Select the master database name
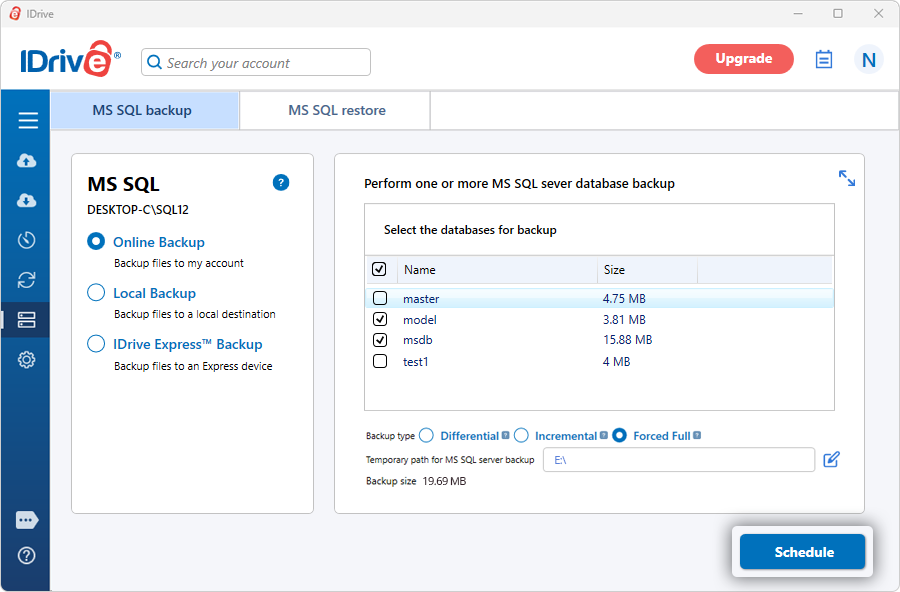The width and height of the screenshot is (900, 592). click(421, 299)
